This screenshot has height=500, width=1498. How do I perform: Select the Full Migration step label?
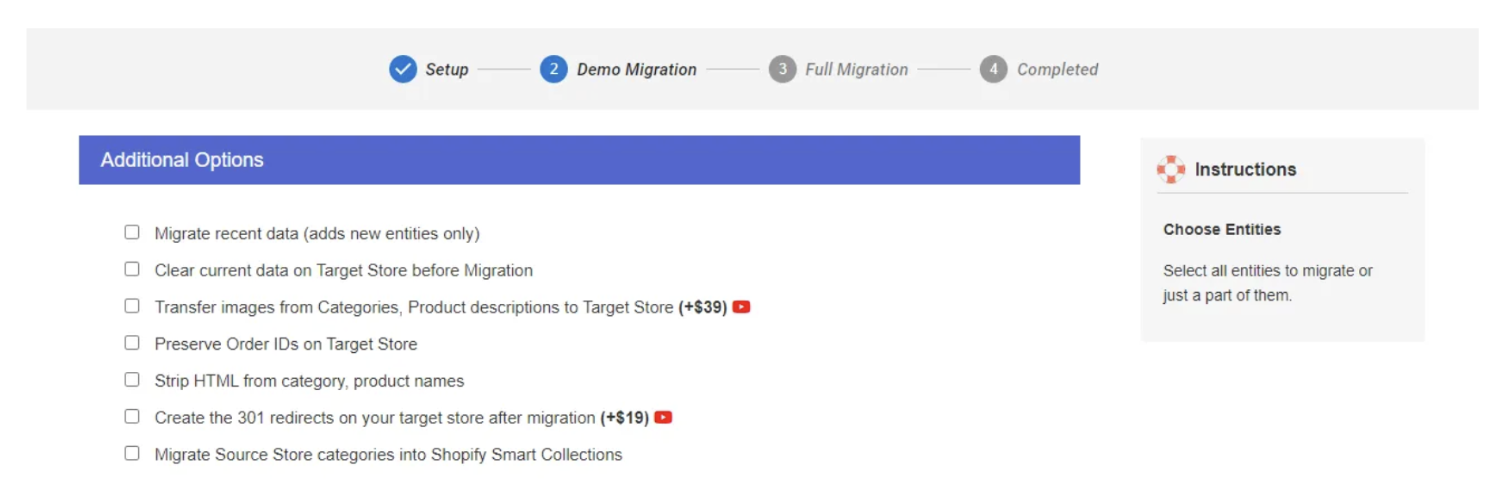(857, 69)
